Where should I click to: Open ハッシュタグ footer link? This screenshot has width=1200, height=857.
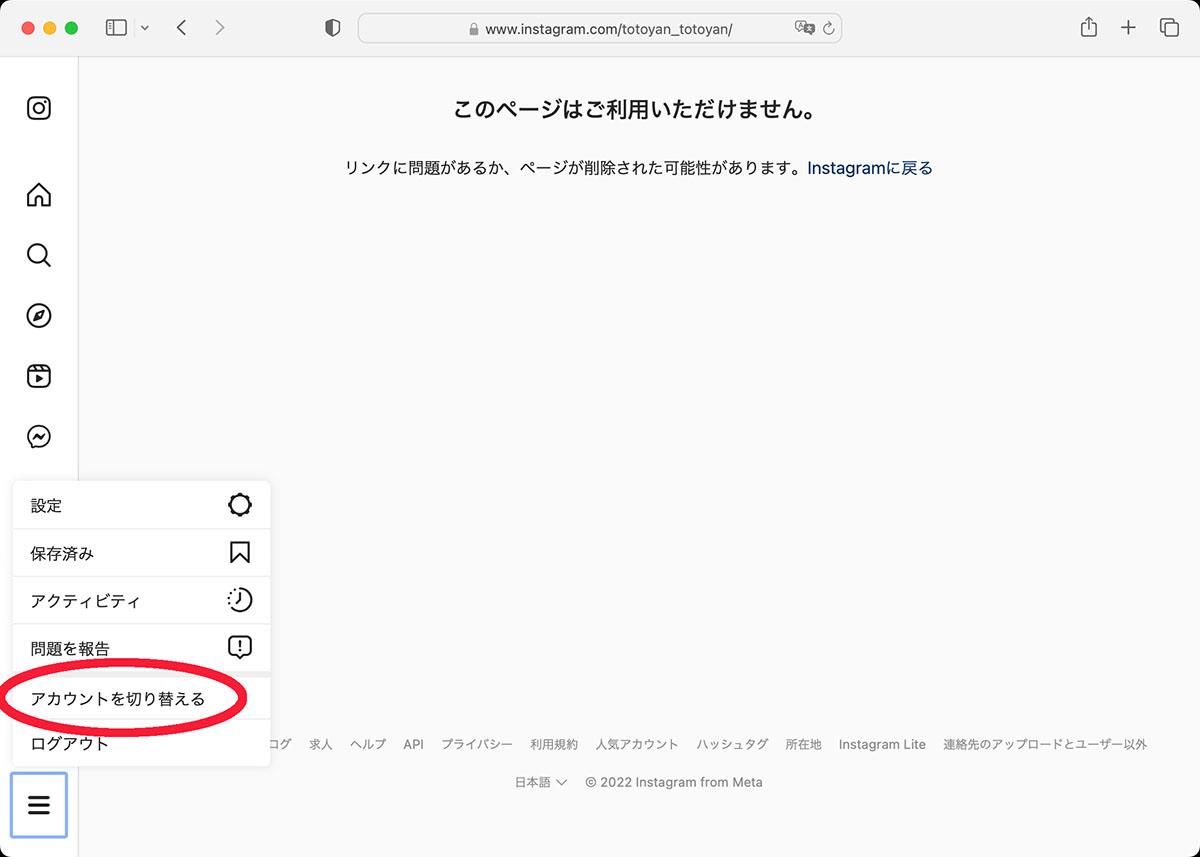pos(733,744)
